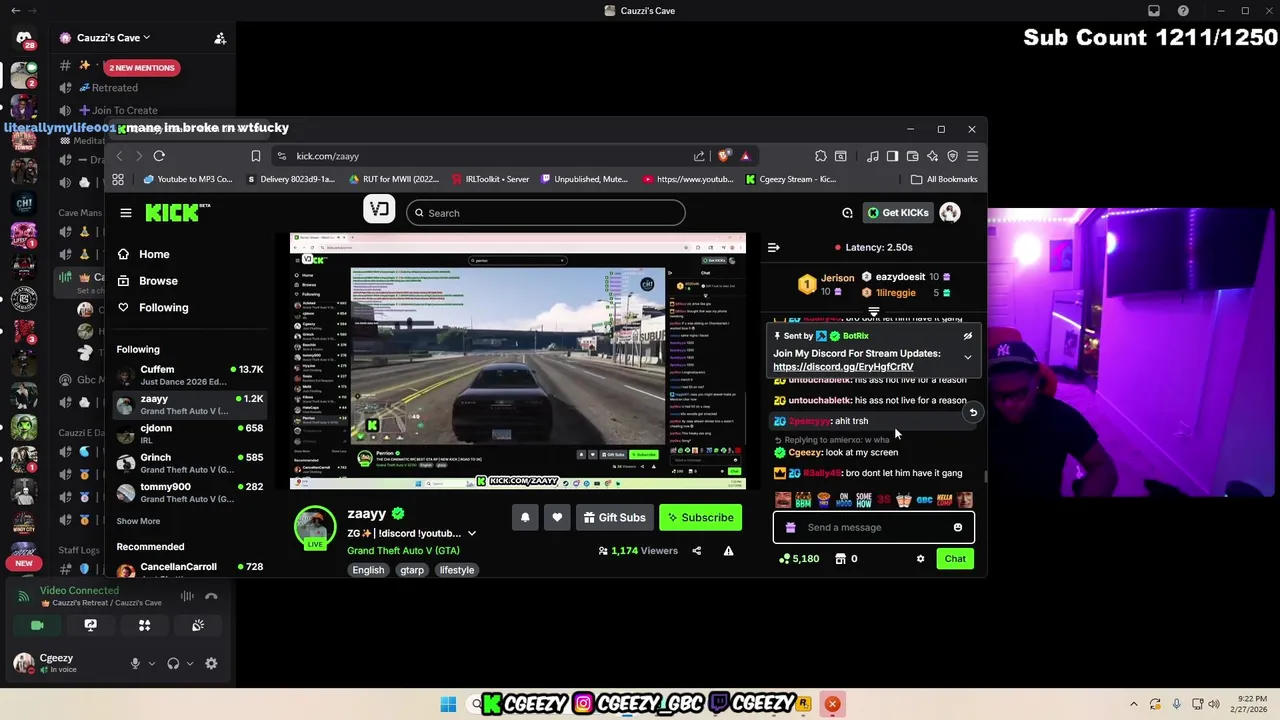Open discord.gg/EryHgfCrRV pinned link
Image resolution: width=1280 pixels, height=720 pixels.
coord(843,367)
